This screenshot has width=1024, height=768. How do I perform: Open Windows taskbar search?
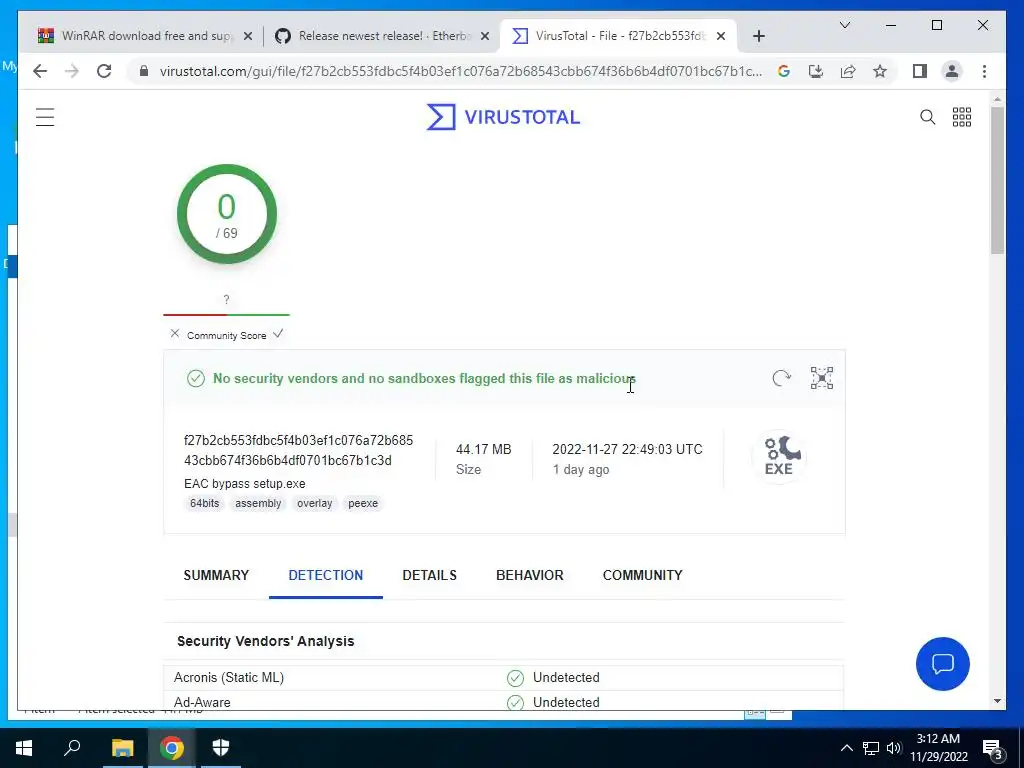pos(72,748)
